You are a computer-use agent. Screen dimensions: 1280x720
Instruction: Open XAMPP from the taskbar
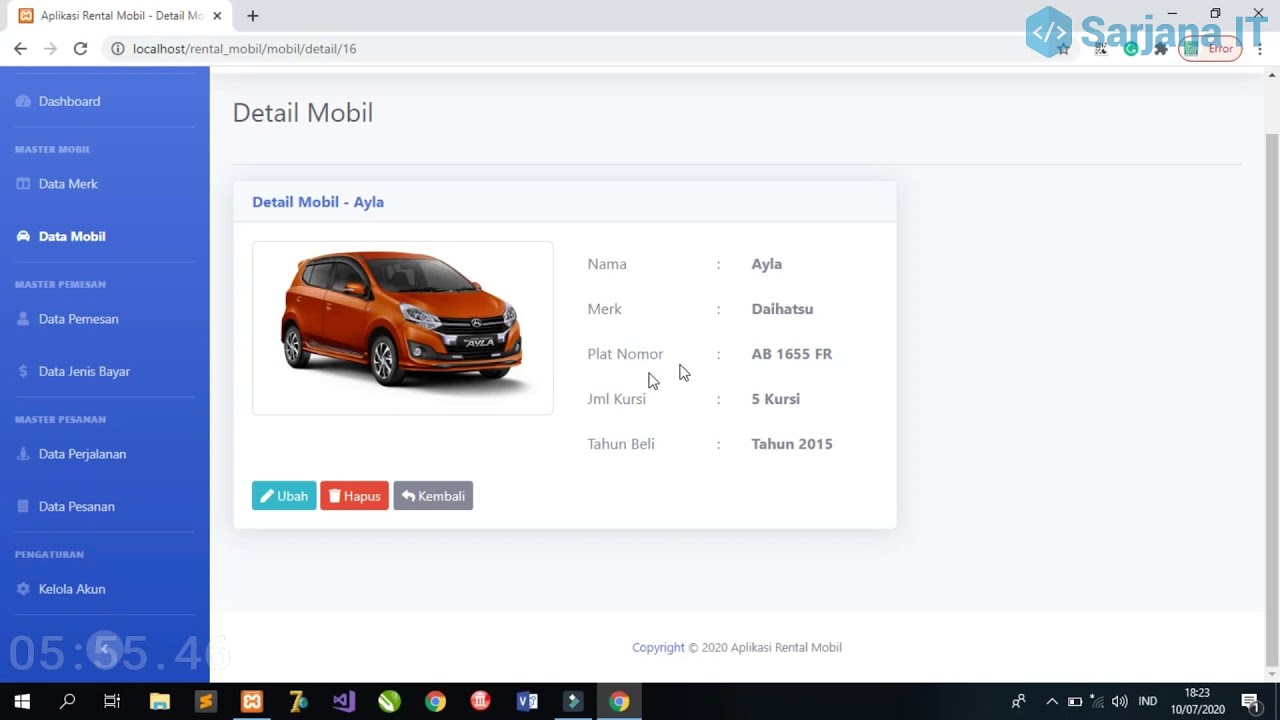point(252,701)
